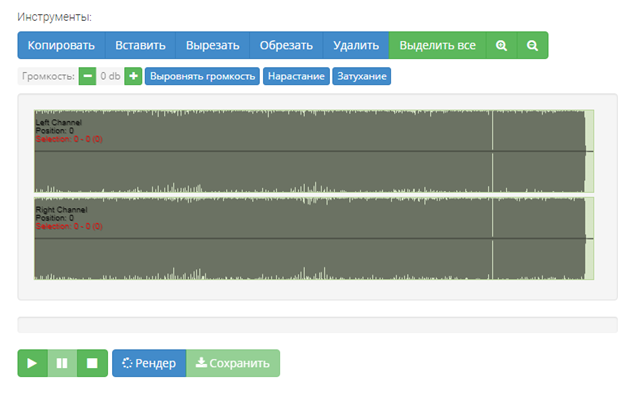Click Выровнять громкость button

(x=202, y=76)
